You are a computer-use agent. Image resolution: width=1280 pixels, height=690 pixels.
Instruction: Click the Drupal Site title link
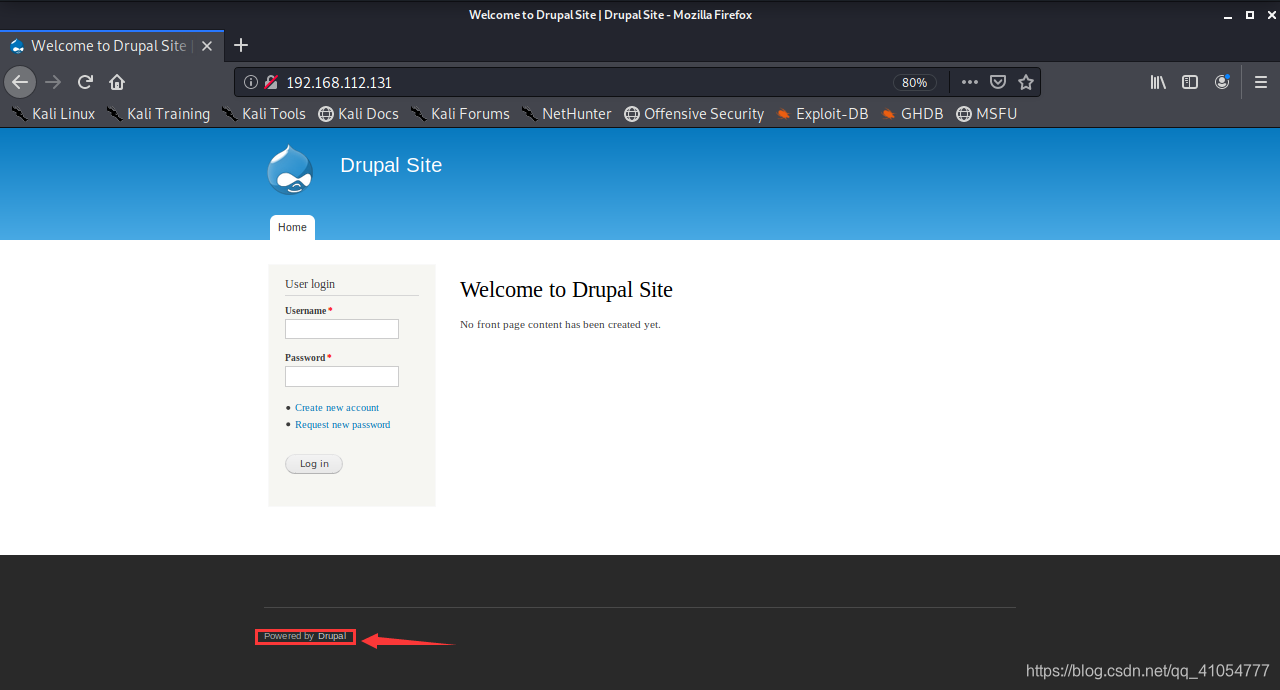[x=391, y=165]
